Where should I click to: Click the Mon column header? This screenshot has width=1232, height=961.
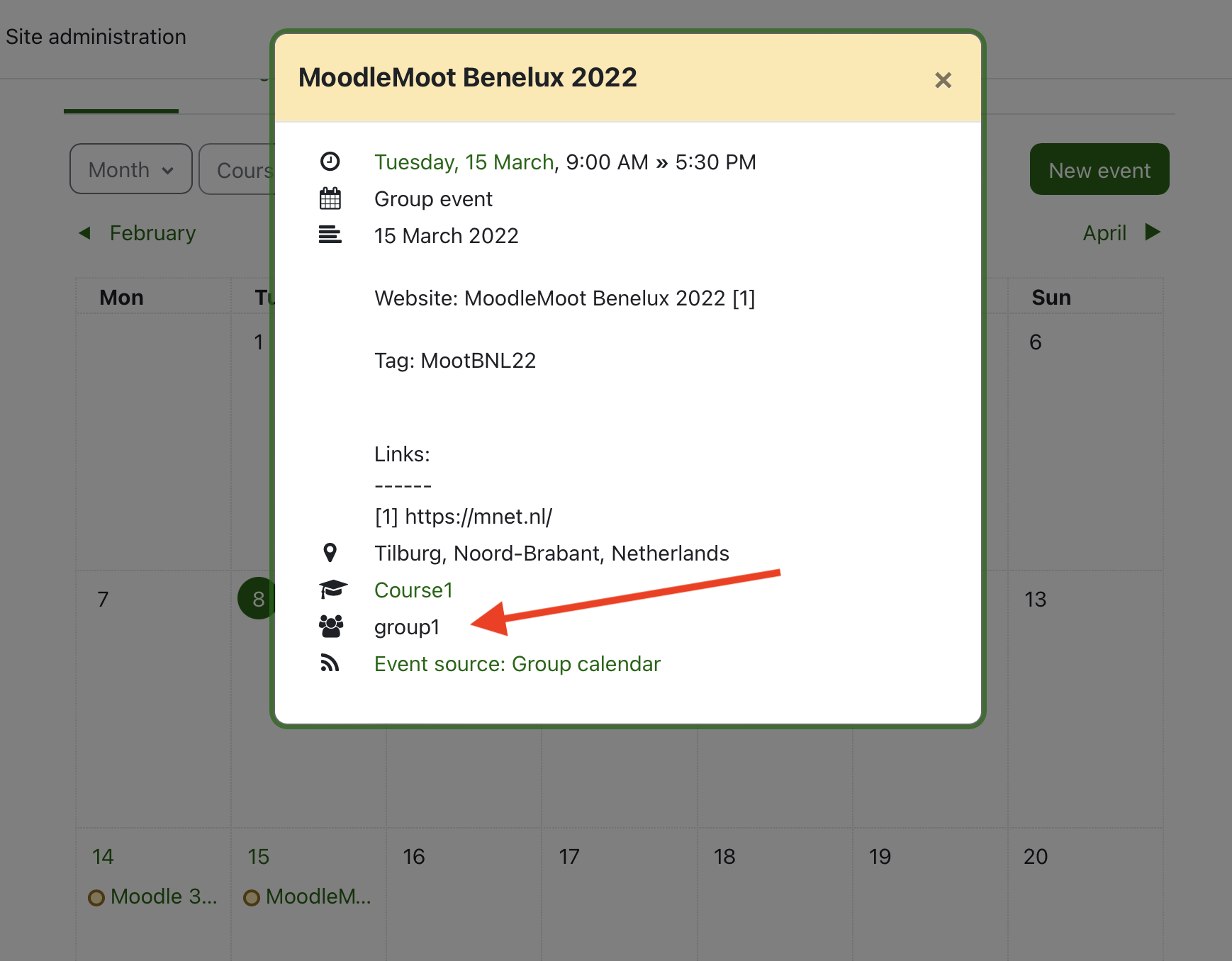[121, 298]
